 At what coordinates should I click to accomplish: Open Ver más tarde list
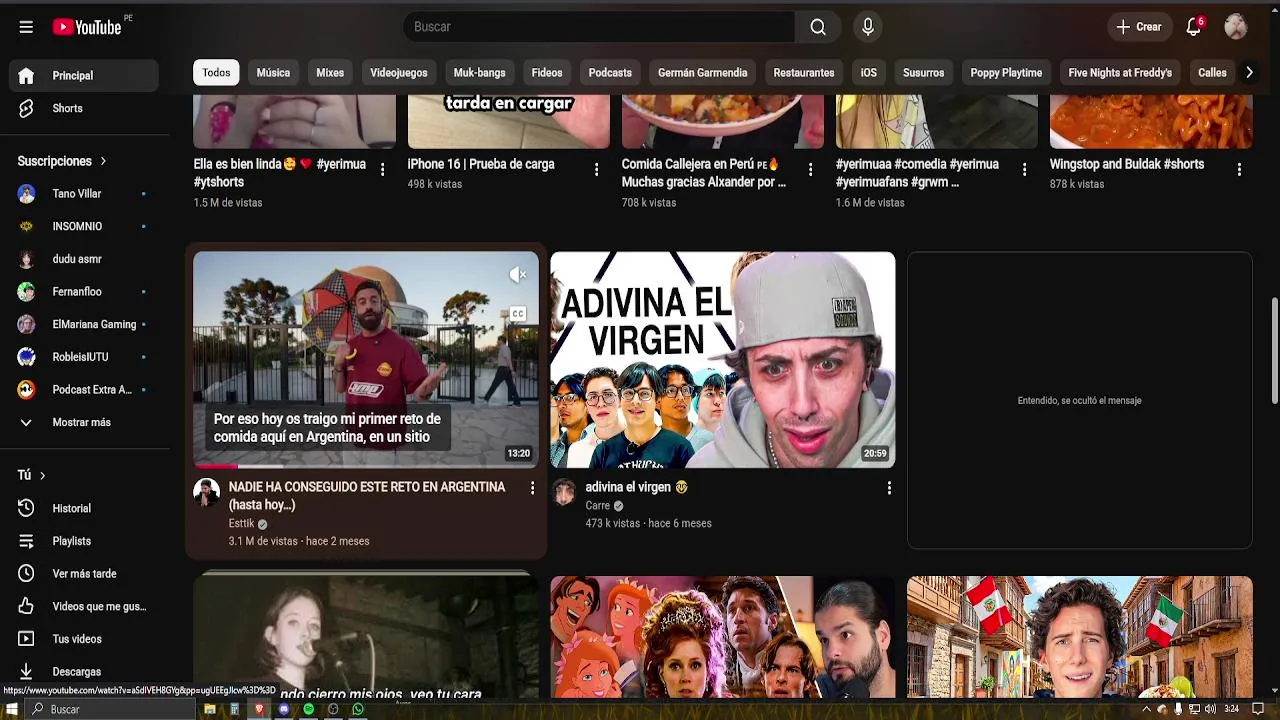point(84,574)
